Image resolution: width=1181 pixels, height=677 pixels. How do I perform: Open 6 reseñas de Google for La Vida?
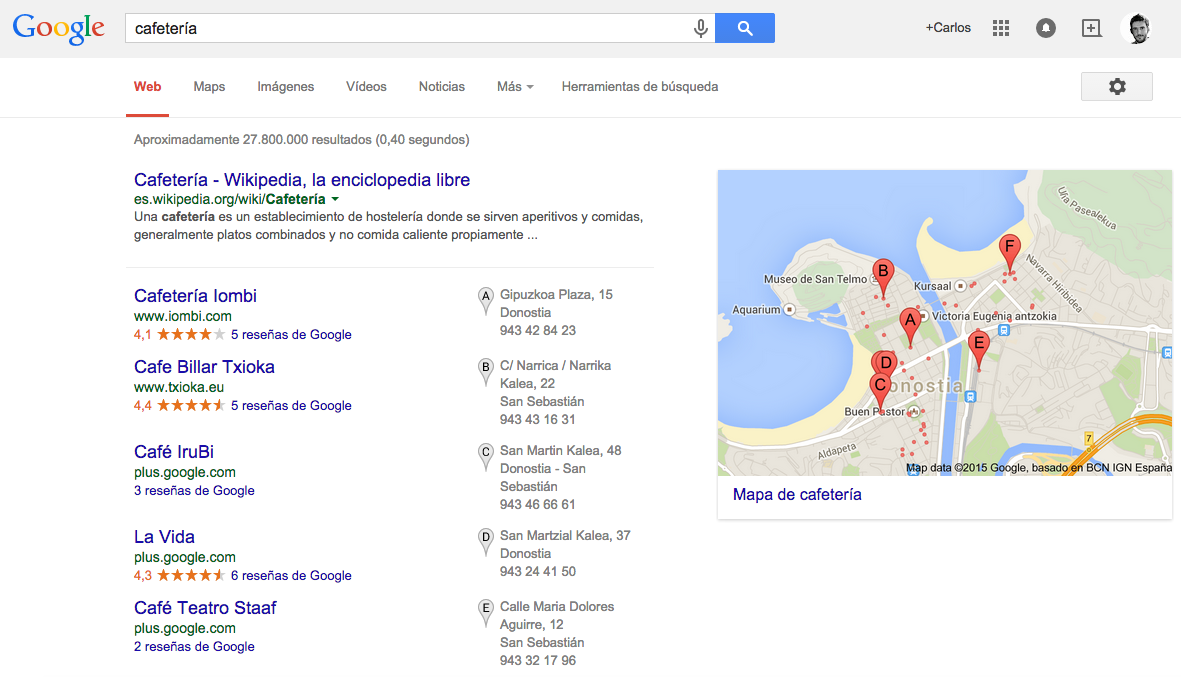point(291,575)
